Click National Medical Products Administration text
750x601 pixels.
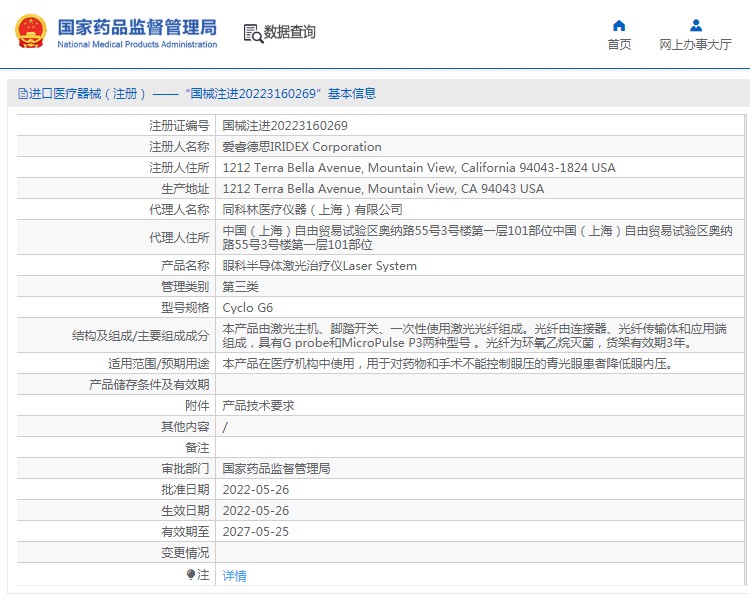pyautogui.click(x=137, y=45)
